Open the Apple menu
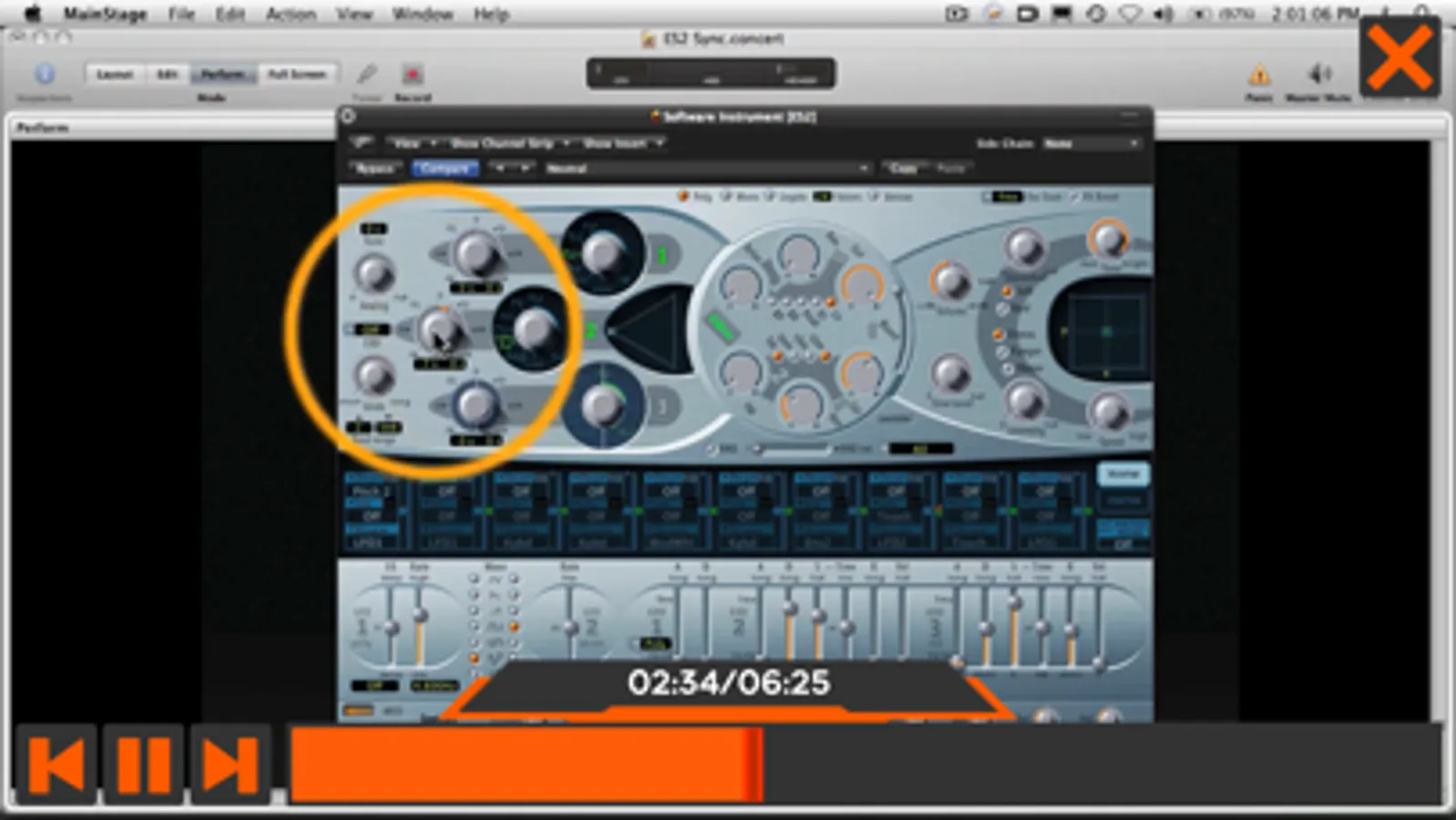 point(33,14)
